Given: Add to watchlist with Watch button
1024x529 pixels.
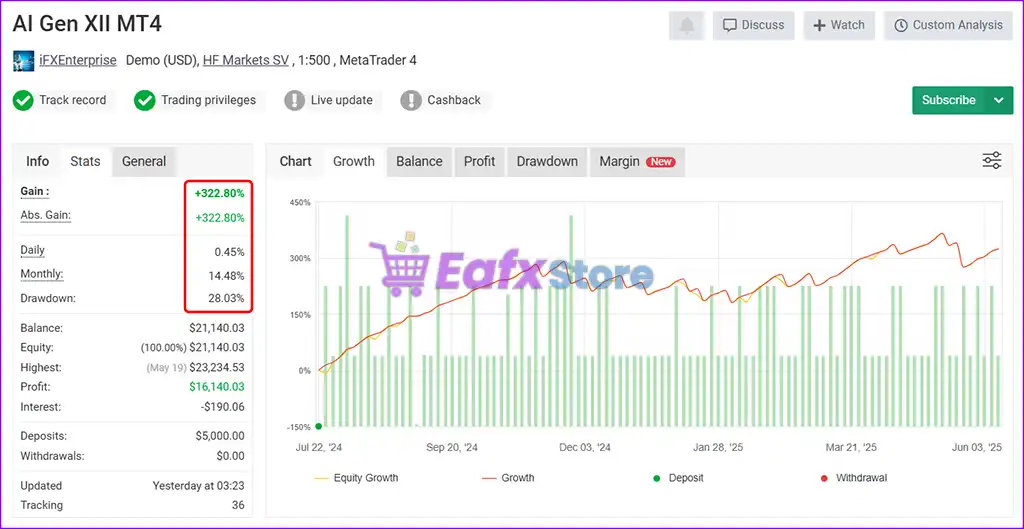Looking at the screenshot, I should tap(839, 25).
